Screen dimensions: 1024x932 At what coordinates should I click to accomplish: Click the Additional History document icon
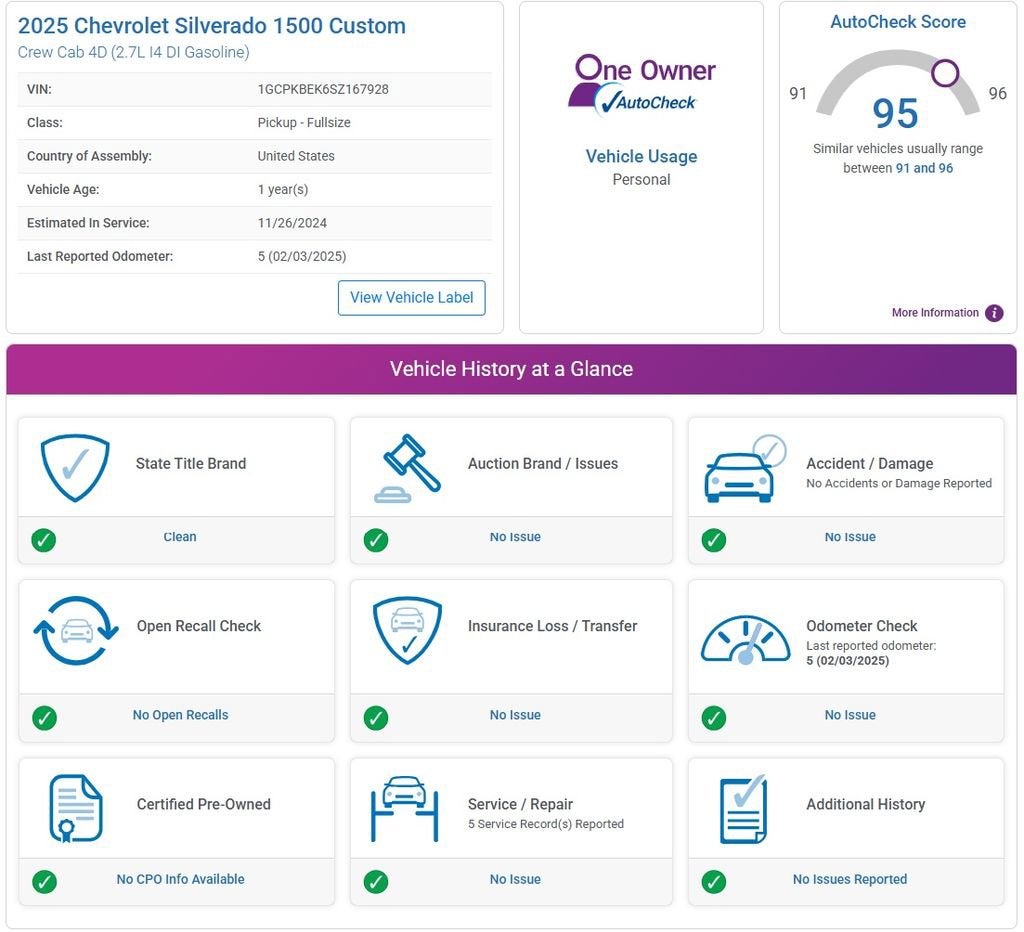743,809
